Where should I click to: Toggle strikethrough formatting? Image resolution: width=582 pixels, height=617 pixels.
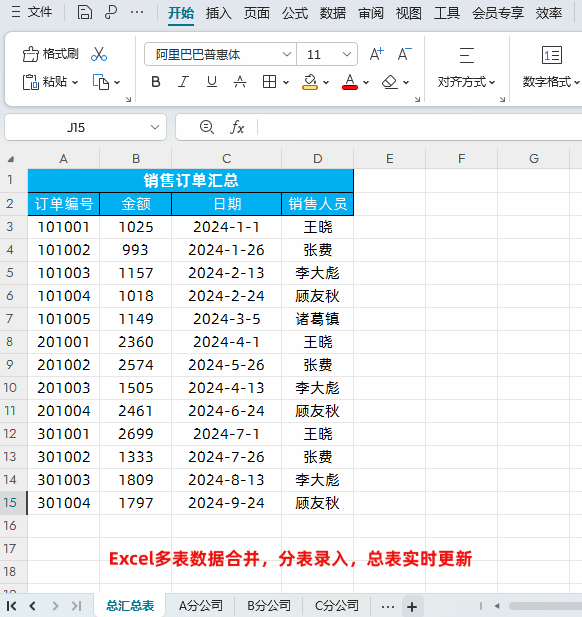pyautogui.click(x=240, y=82)
